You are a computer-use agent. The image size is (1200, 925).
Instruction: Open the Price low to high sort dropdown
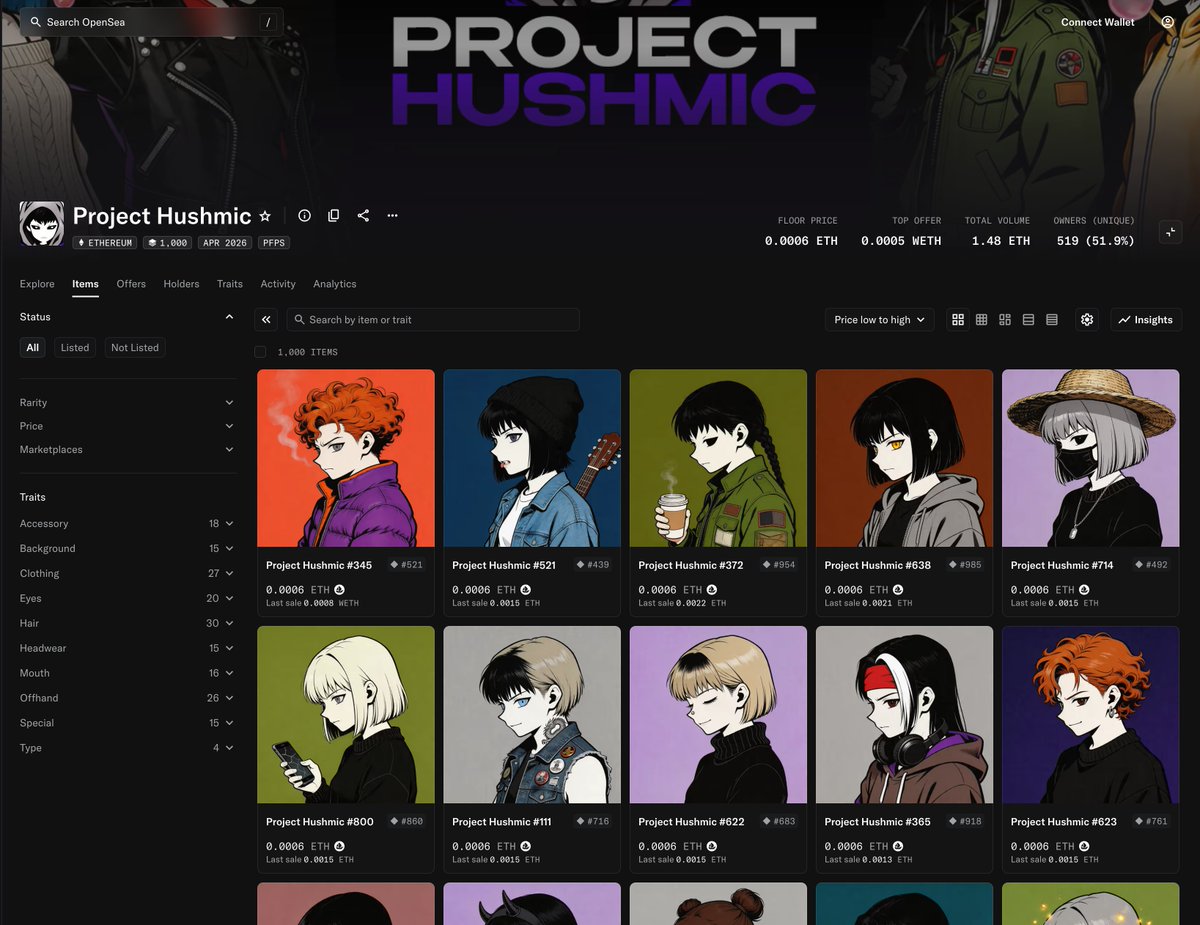(880, 320)
